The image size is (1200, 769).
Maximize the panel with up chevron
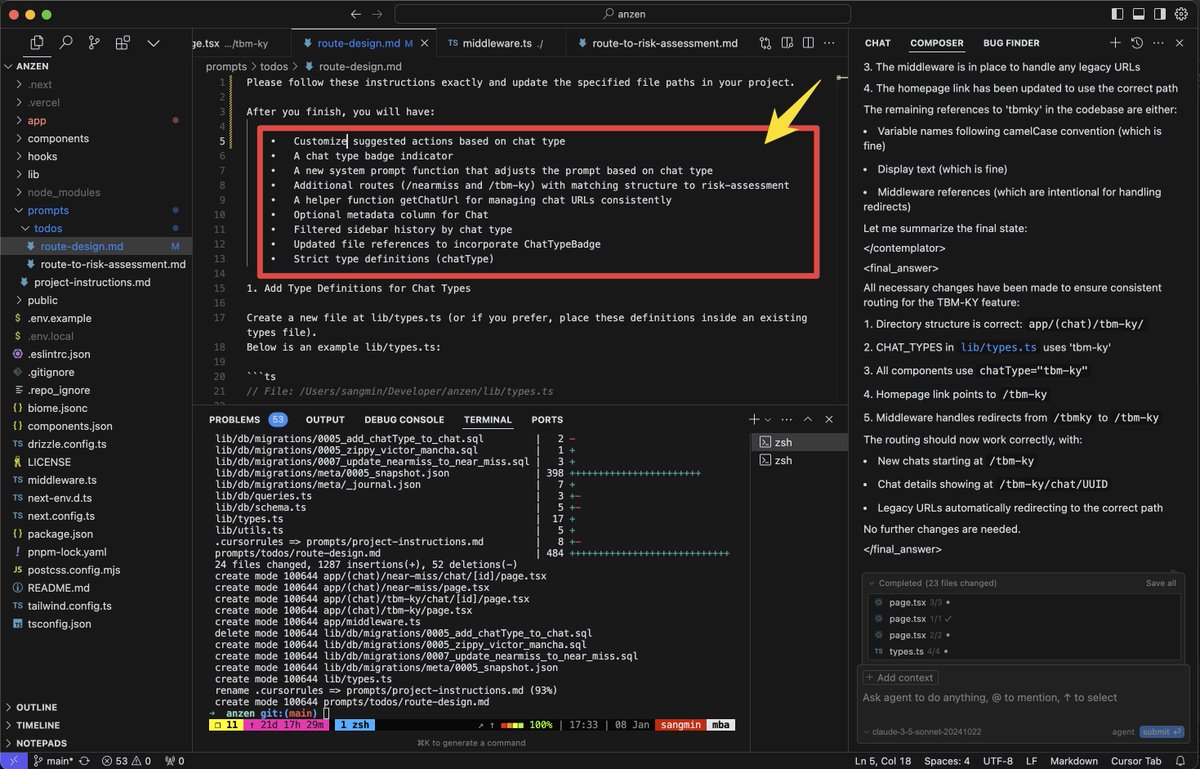[x=808, y=420]
